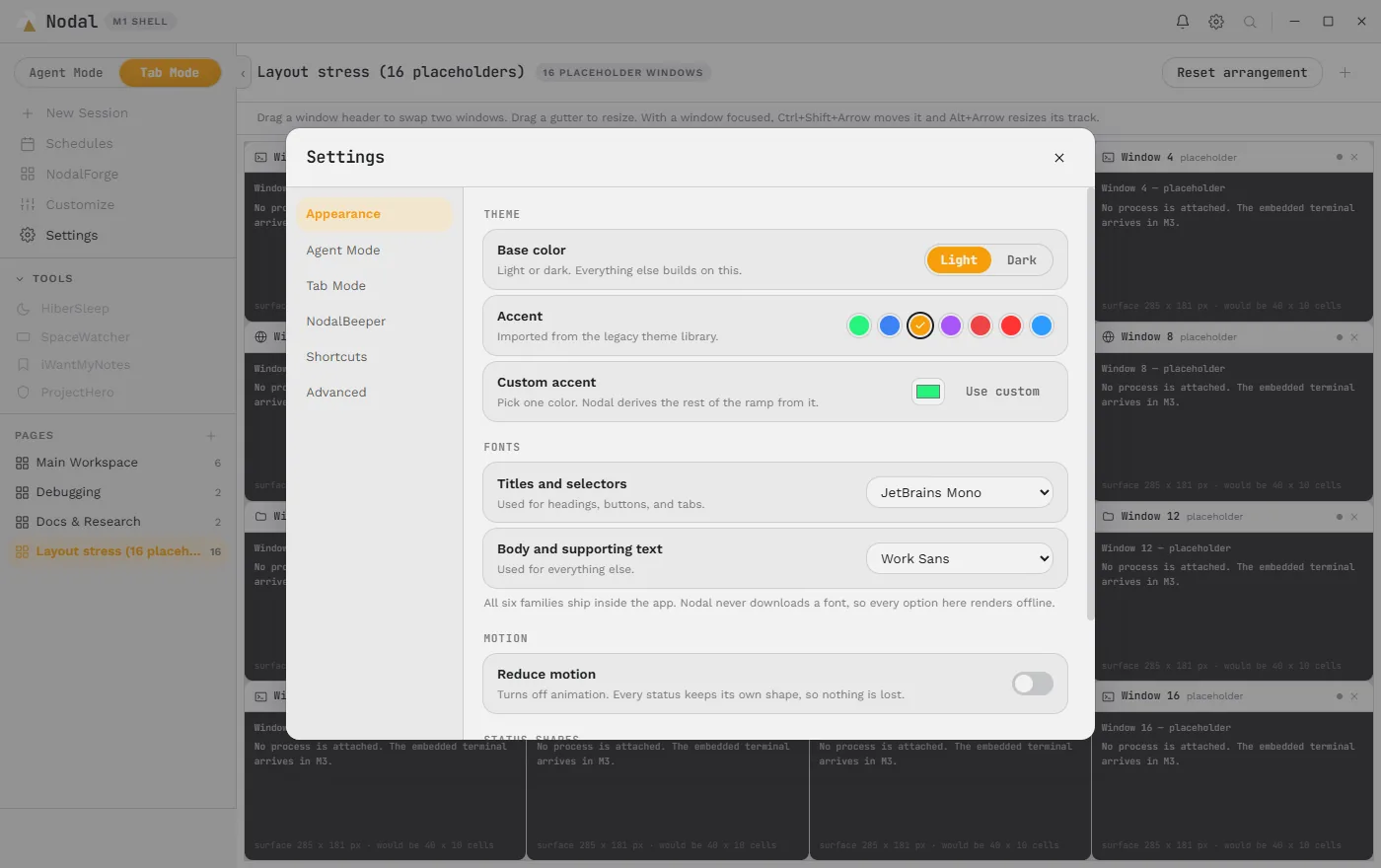
Task: Enable the Reduce motion switch
Action: (1033, 684)
